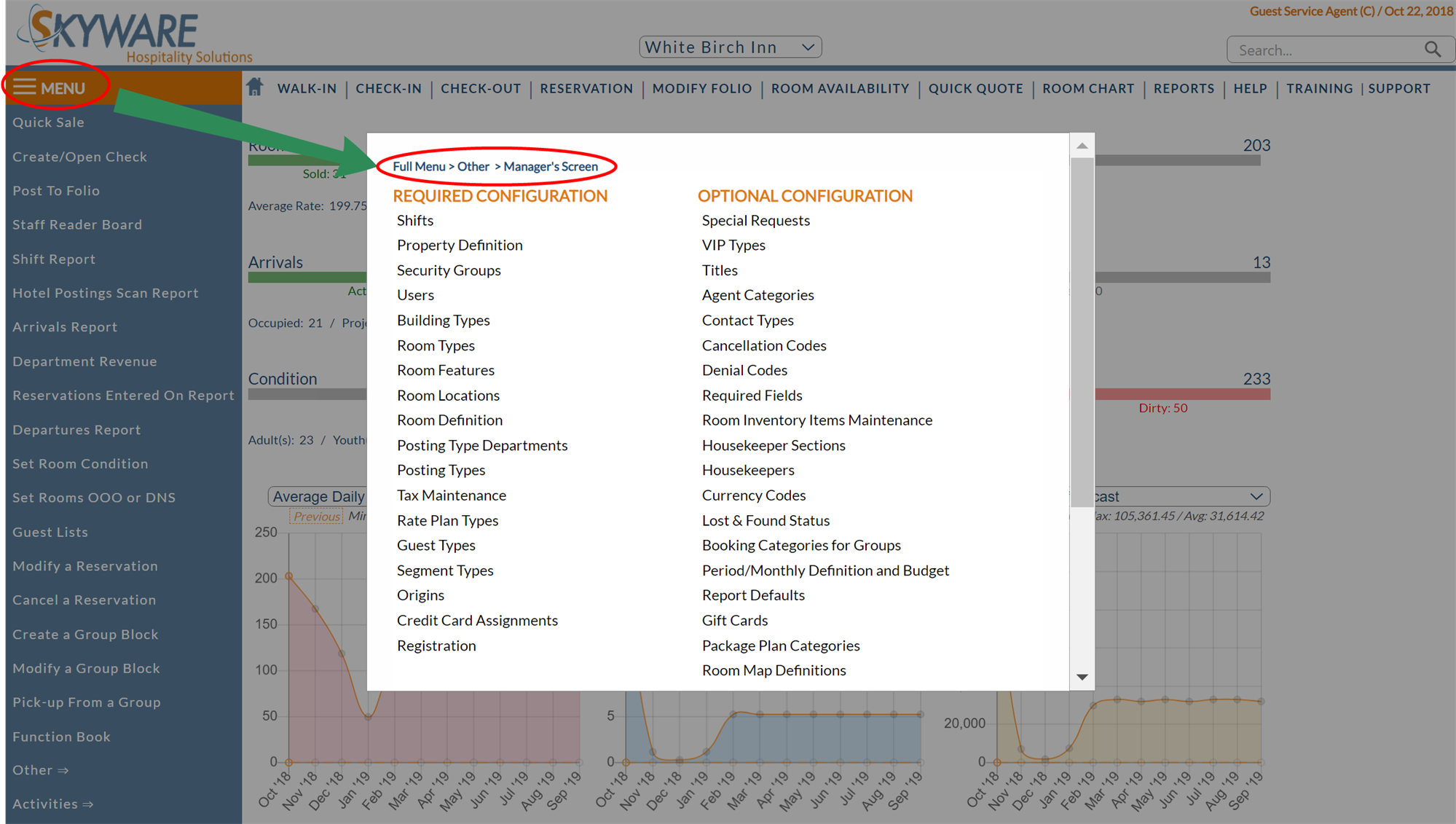The image size is (1456, 824).
Task: Click the popup scrollbar up arrow
Action: [x=1082, y=146]
